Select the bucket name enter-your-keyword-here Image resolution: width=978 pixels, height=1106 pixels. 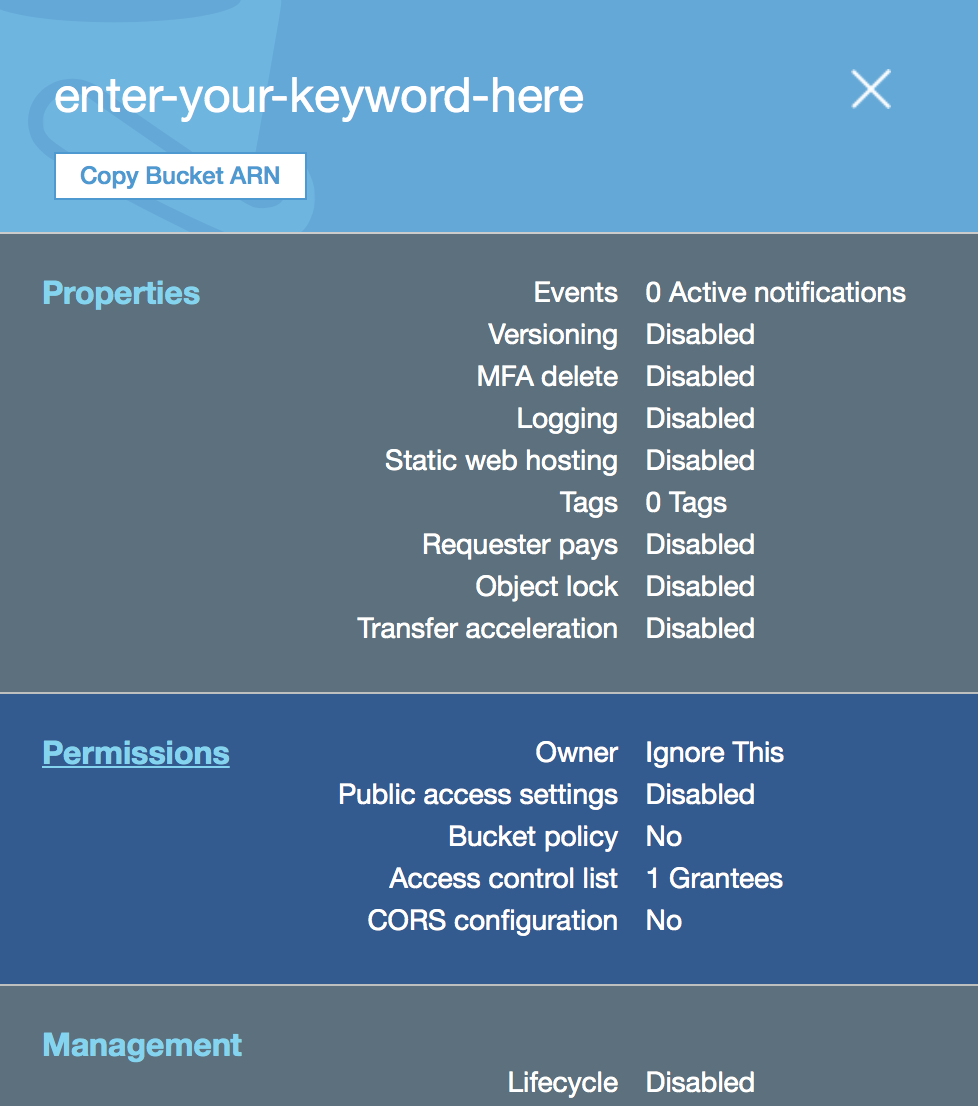(319, 96)
